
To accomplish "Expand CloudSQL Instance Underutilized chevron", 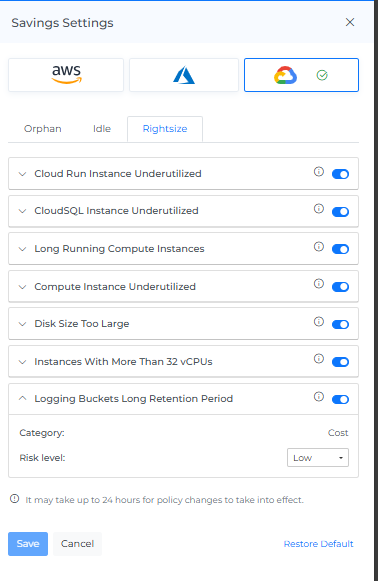I will [x=23, y=211].
